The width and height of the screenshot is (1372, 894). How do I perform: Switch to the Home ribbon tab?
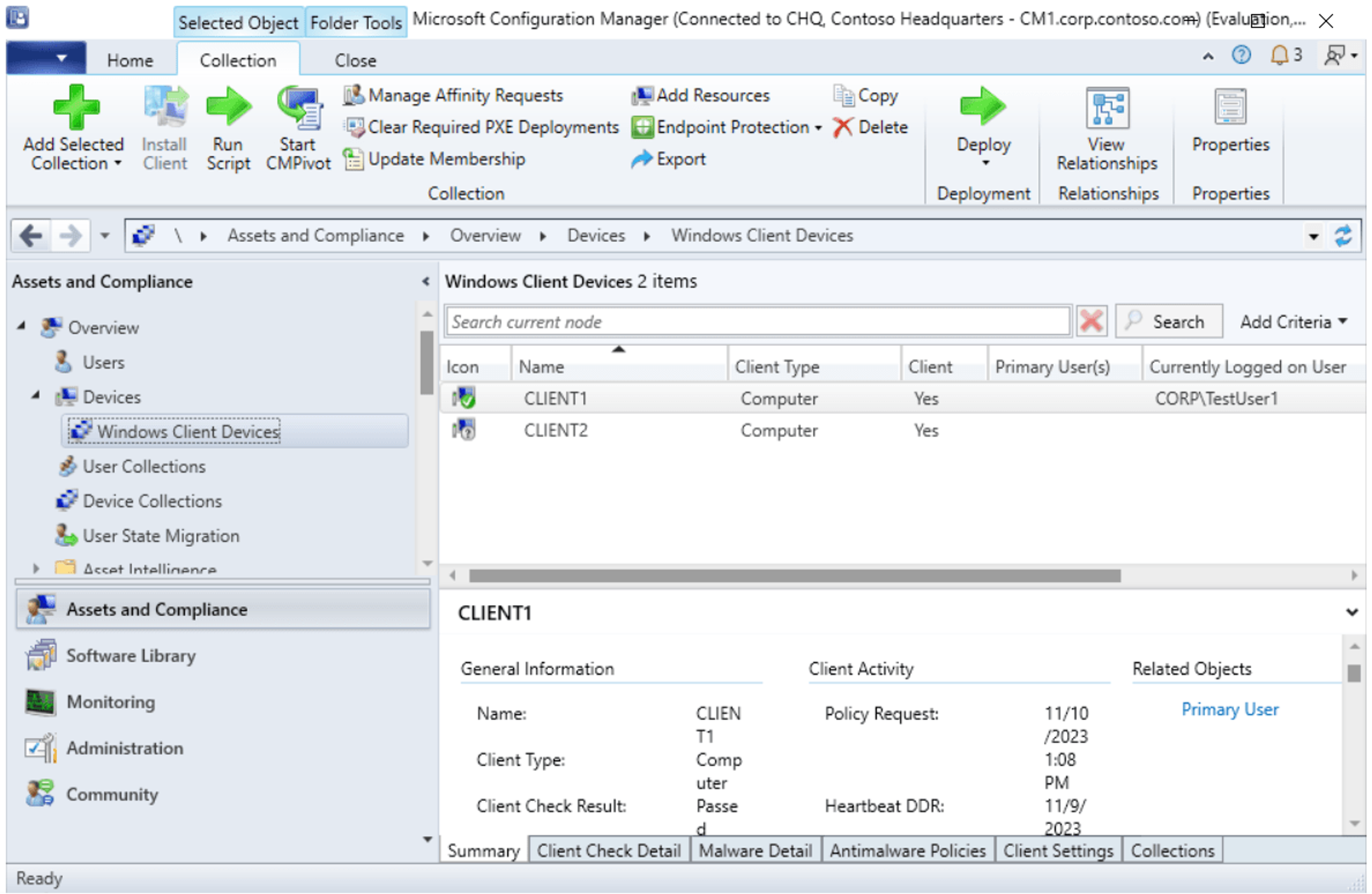130,60
